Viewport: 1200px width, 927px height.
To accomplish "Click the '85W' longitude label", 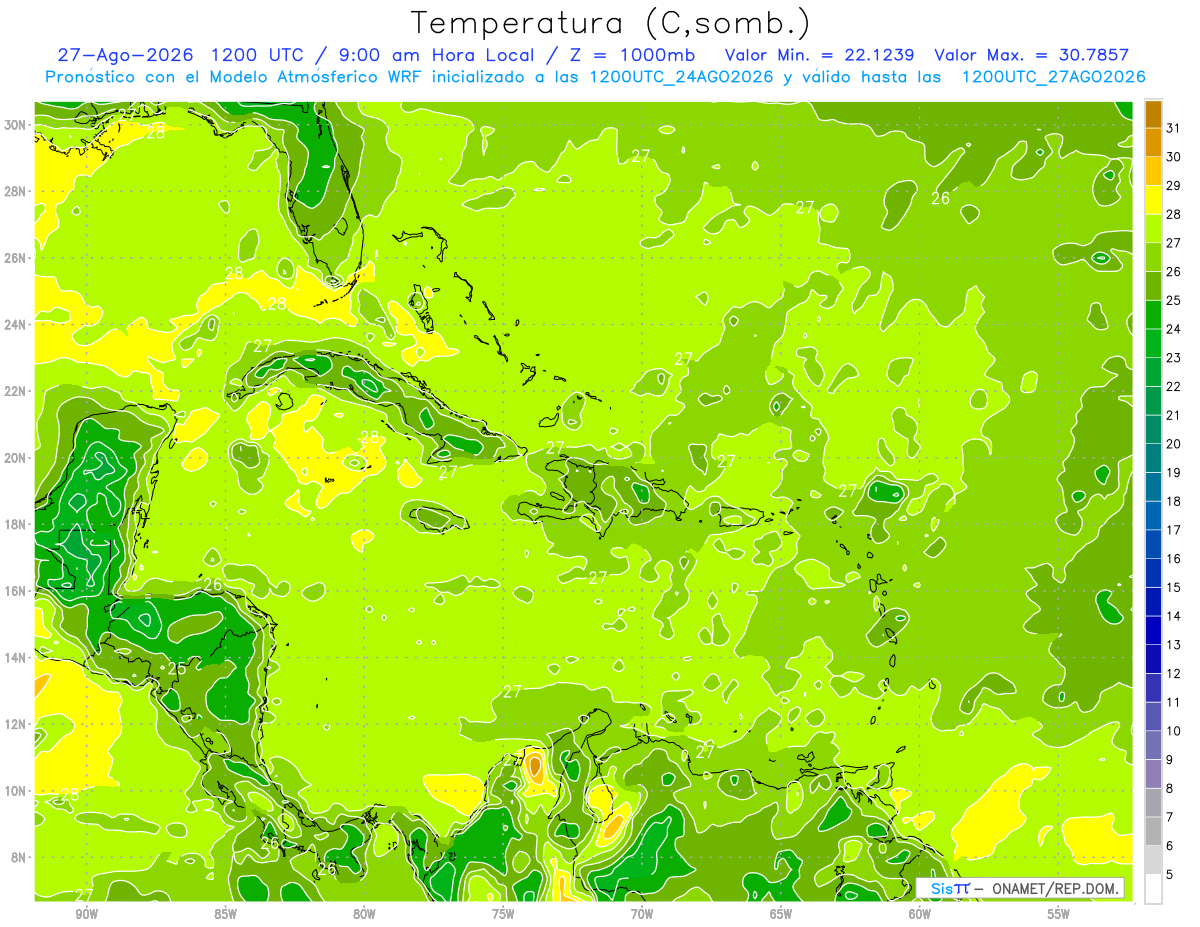I will (x=225, y=914).
